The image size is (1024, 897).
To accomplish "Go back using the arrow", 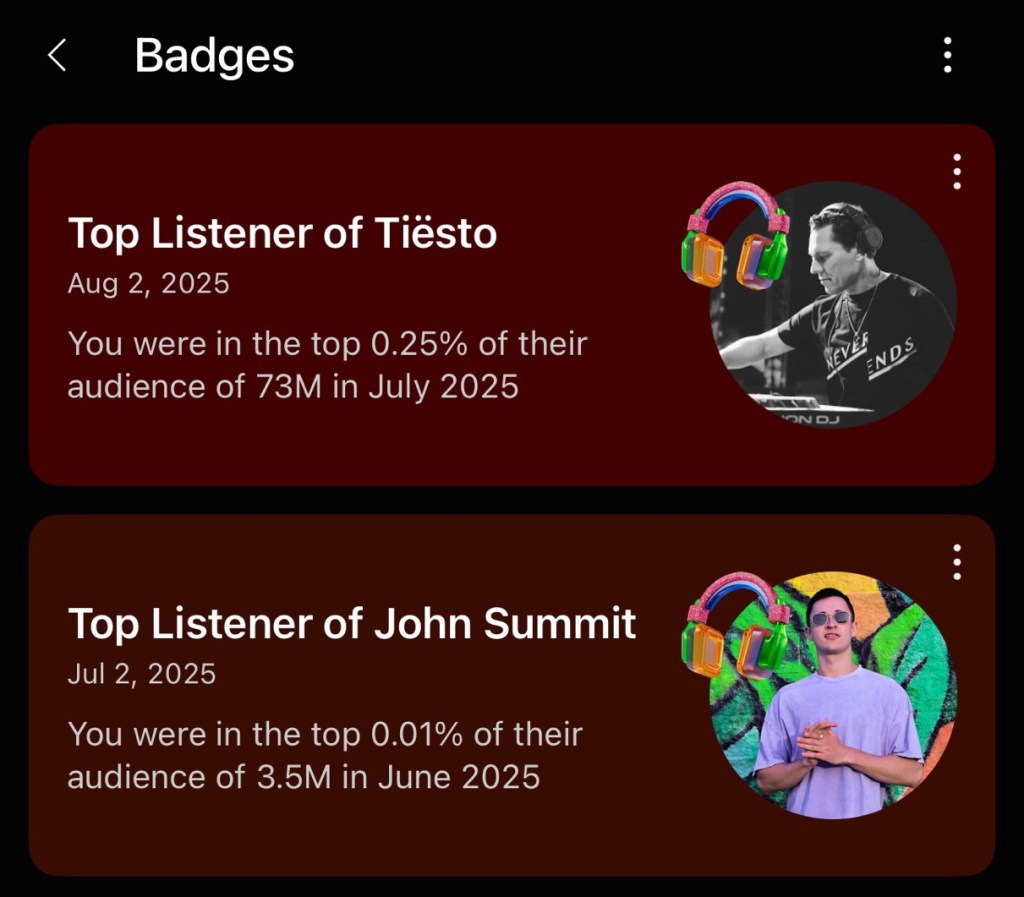I will (57, 56).
